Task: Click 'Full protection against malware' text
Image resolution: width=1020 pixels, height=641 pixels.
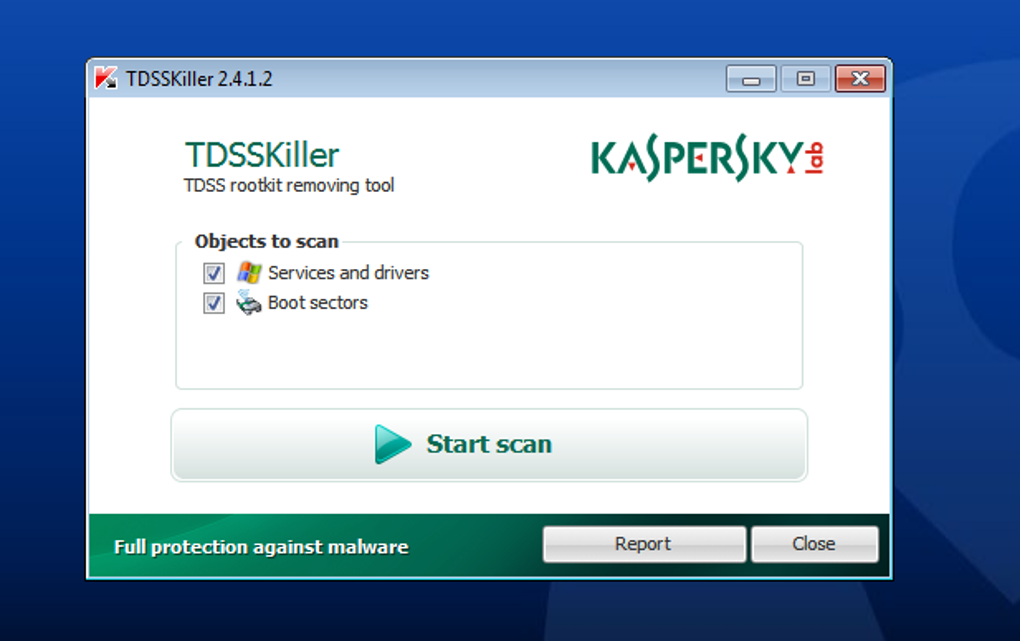Action: click(262, 547)
